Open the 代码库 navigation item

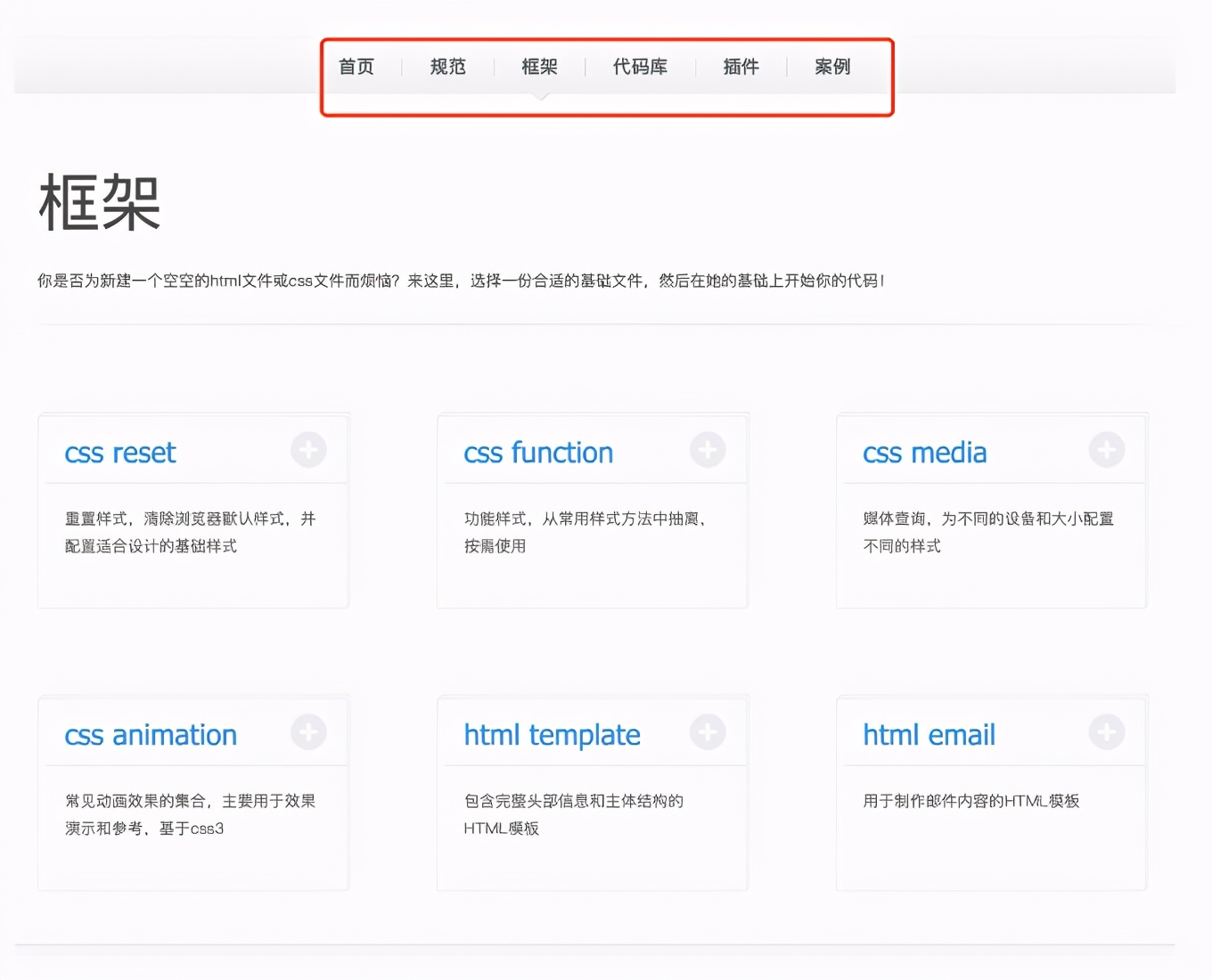(640, 67)
